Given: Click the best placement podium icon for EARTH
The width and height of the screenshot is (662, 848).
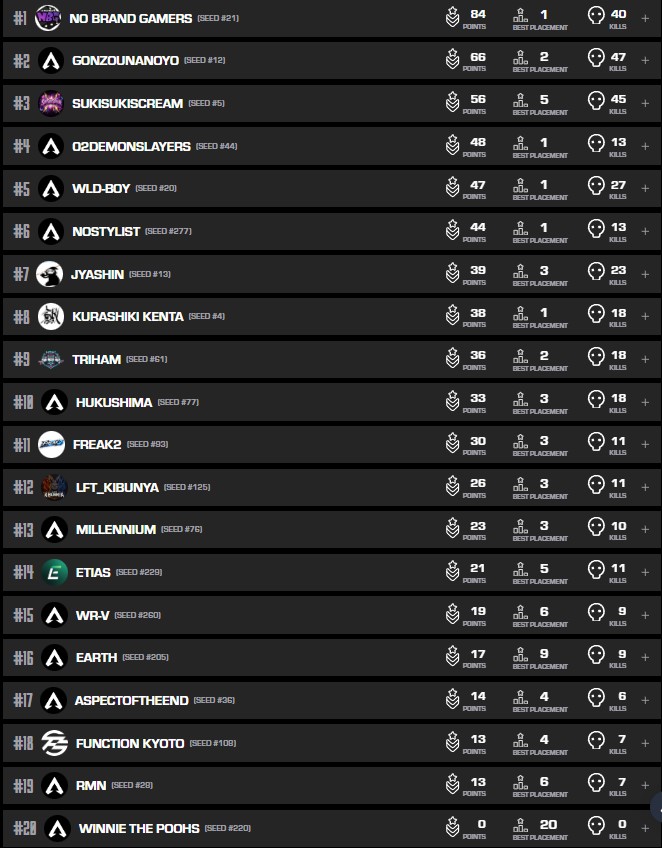Looking at the screenshot, I should pos(520,657).
